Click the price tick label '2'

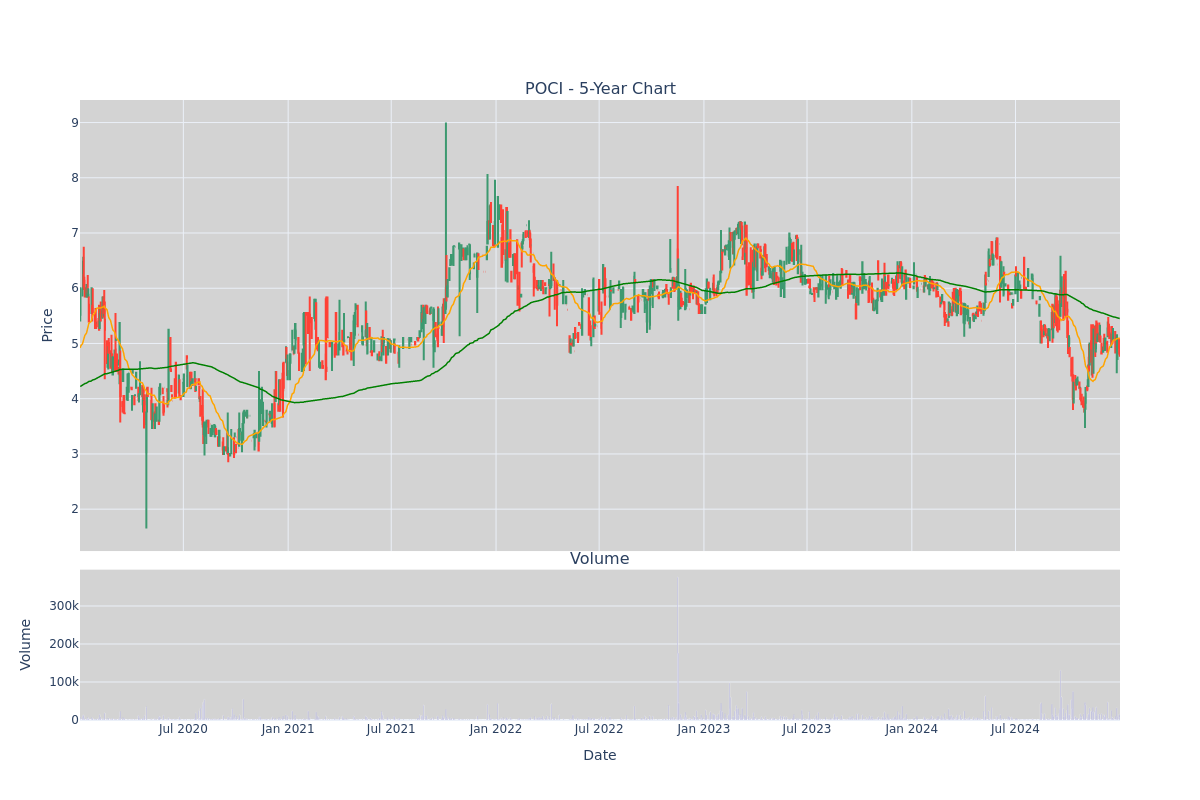coord(74,509)
